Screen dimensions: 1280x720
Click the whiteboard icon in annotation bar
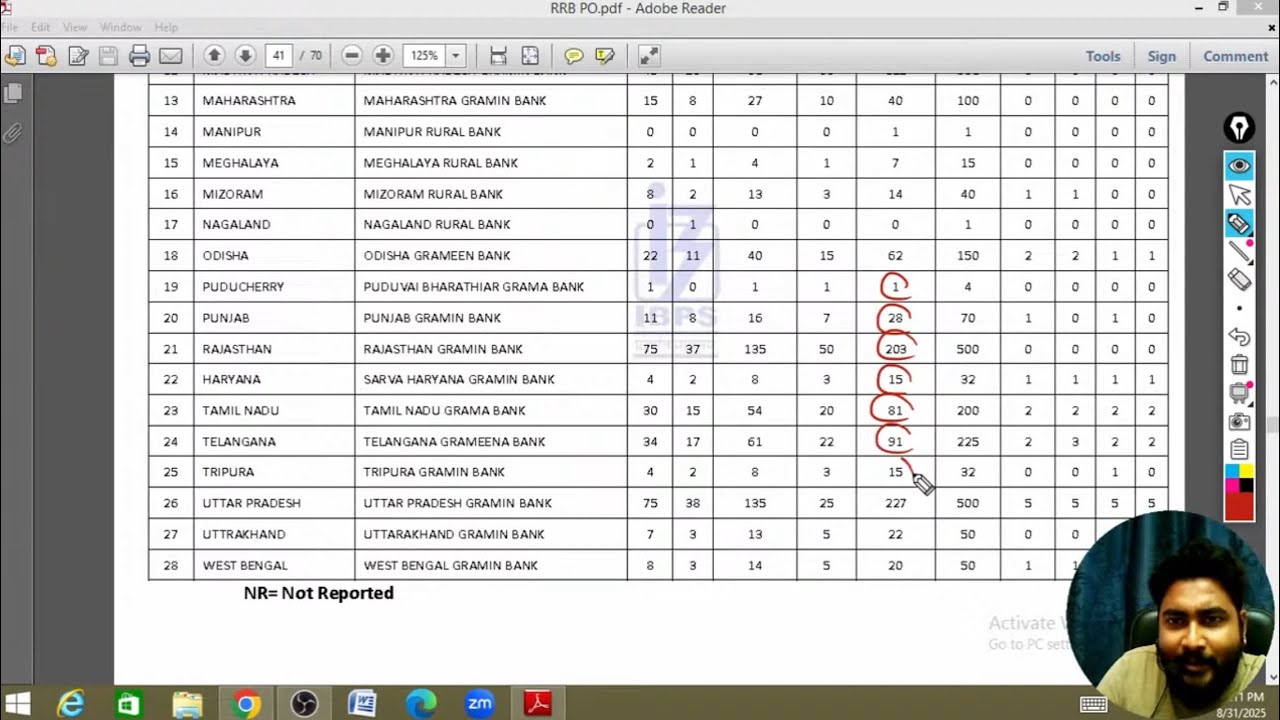[1239, 393]
